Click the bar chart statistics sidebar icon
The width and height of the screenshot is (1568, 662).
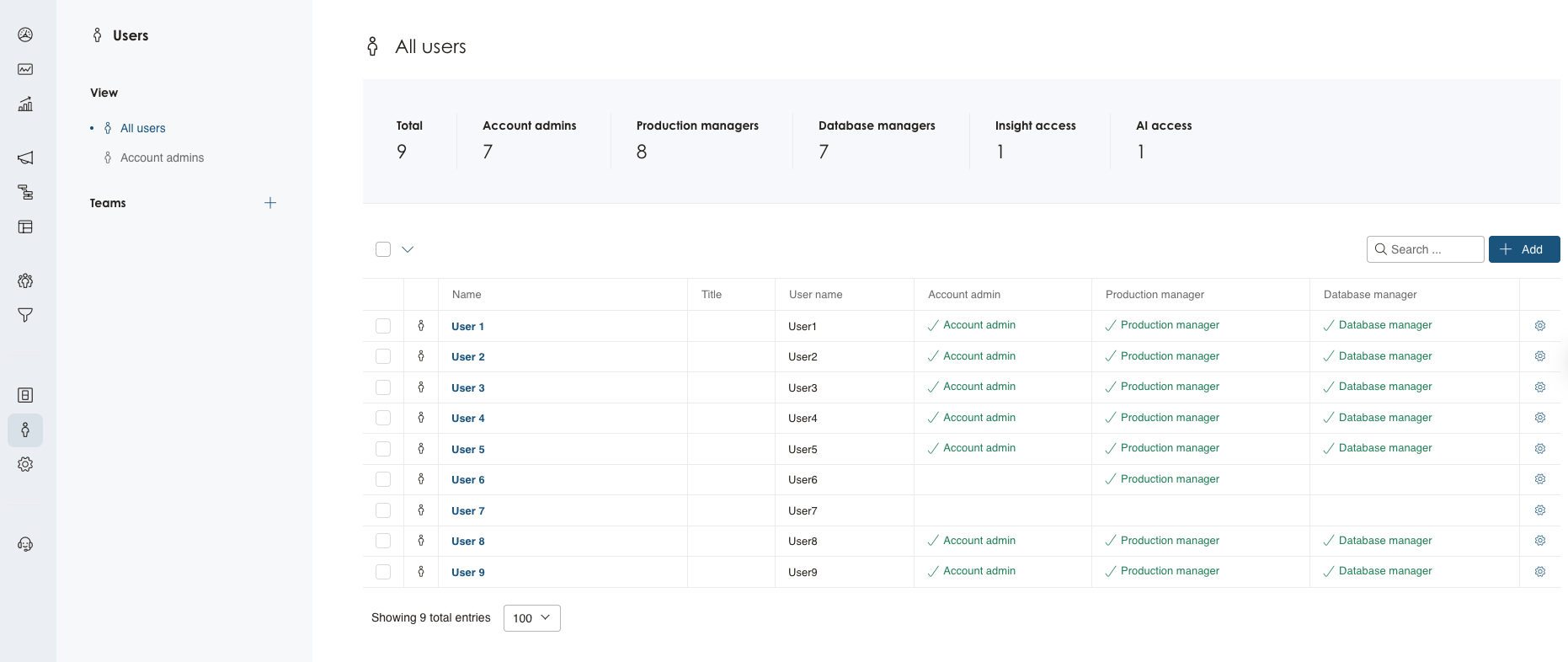coord(25,104)
